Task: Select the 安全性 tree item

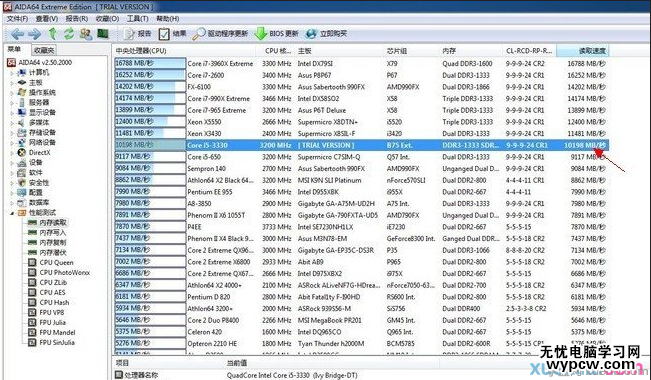Action: pos(39,183)
